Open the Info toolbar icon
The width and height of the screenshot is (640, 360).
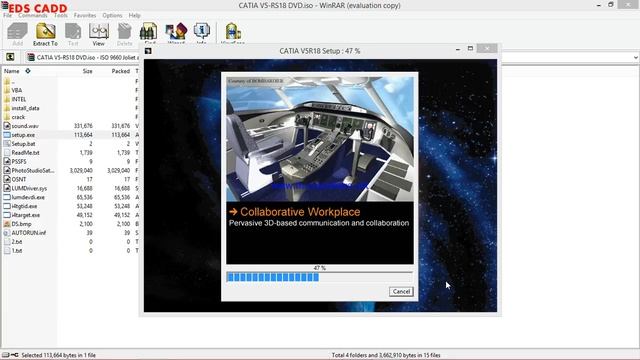tap(202, 31)
